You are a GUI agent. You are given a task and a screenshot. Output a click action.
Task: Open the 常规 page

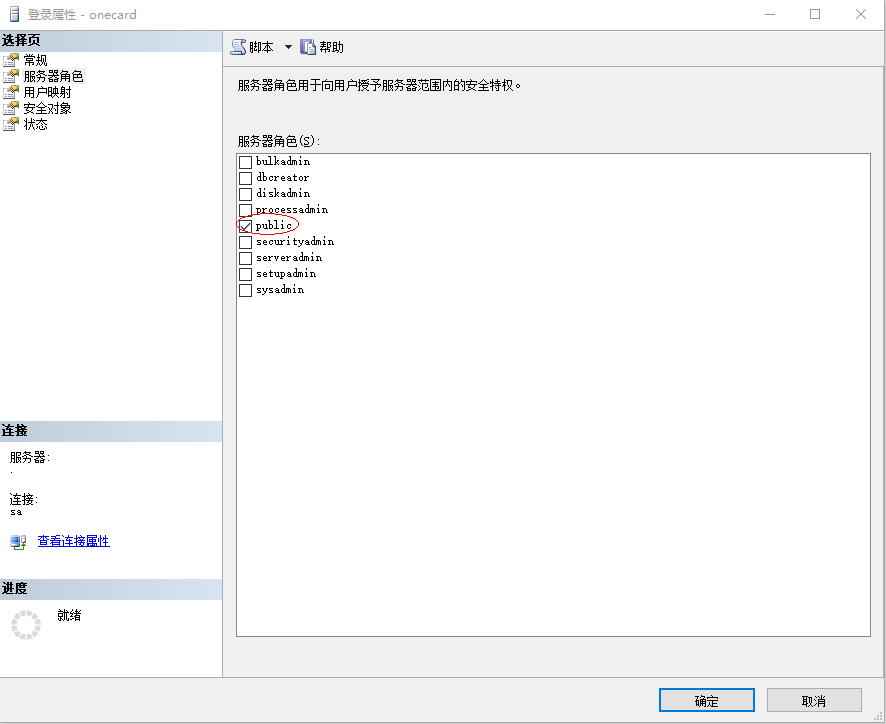click(x=35, y=60)
